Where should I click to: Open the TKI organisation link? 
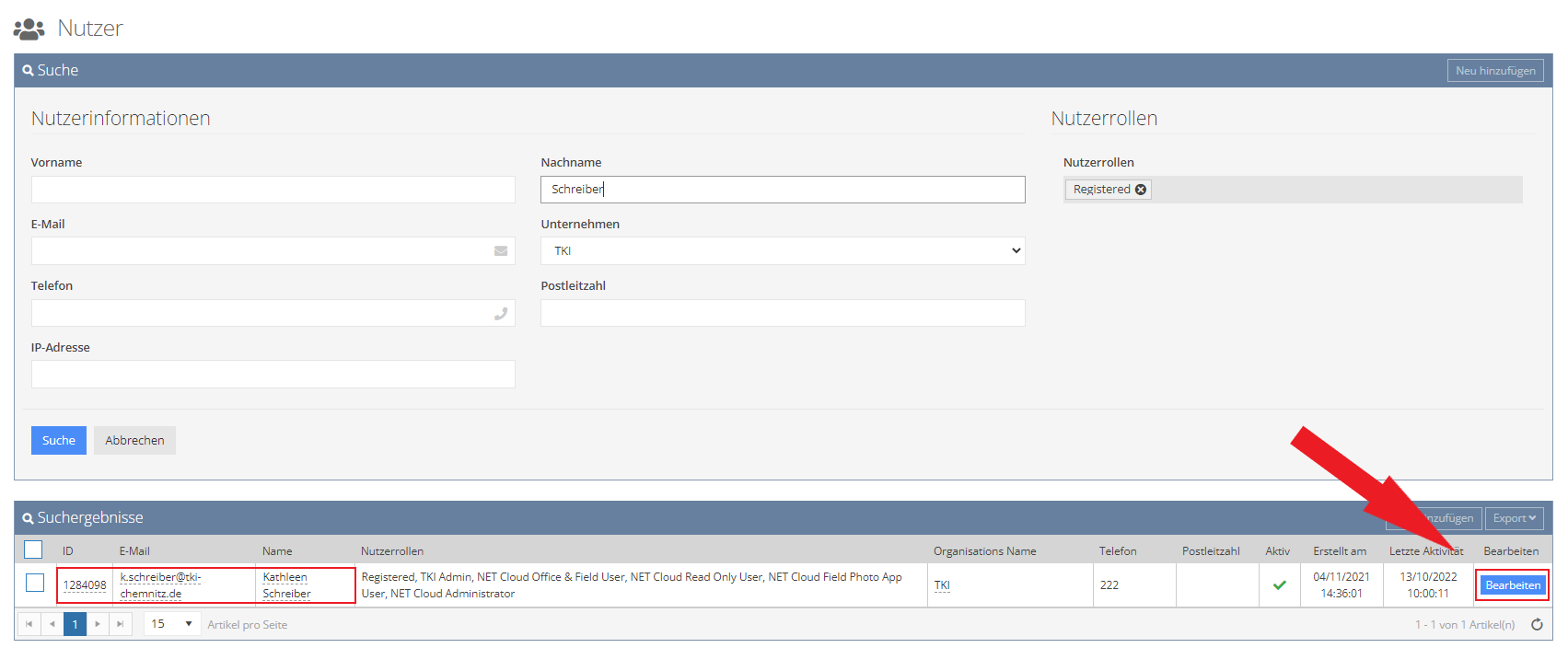point(942,585)
